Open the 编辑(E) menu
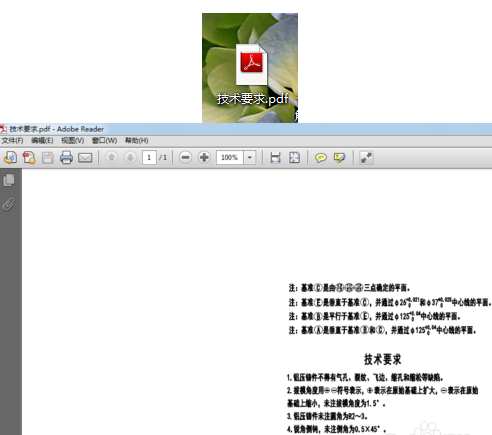Image resolution: width=492 pixels, height=435 pixels. pyautogui.click(x=42, y=141)
